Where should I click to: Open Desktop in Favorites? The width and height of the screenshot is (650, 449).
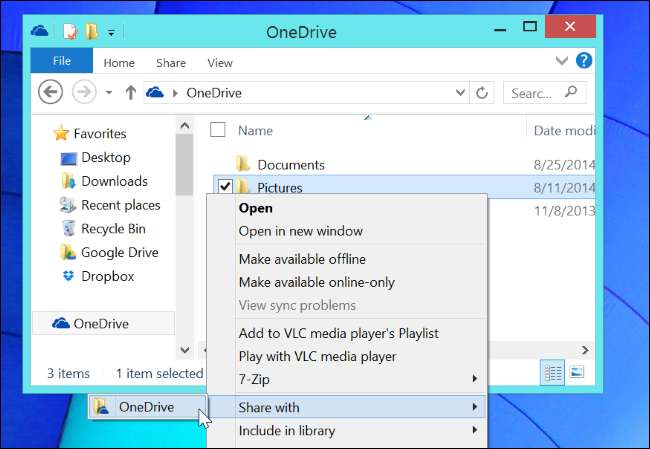coord(106,158)
